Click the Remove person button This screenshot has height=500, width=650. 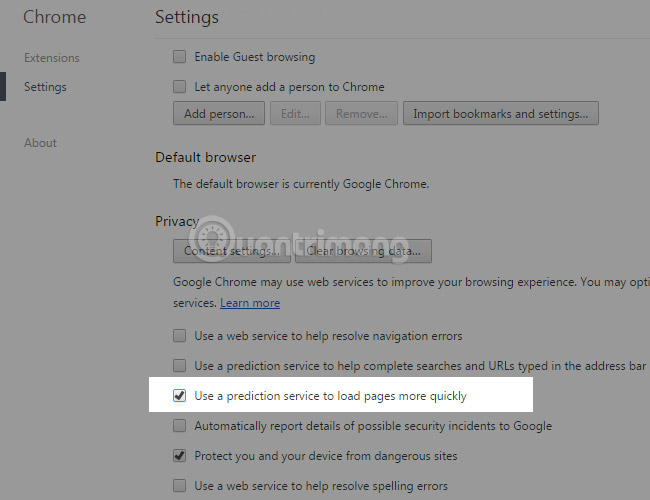tap(361, 113)
